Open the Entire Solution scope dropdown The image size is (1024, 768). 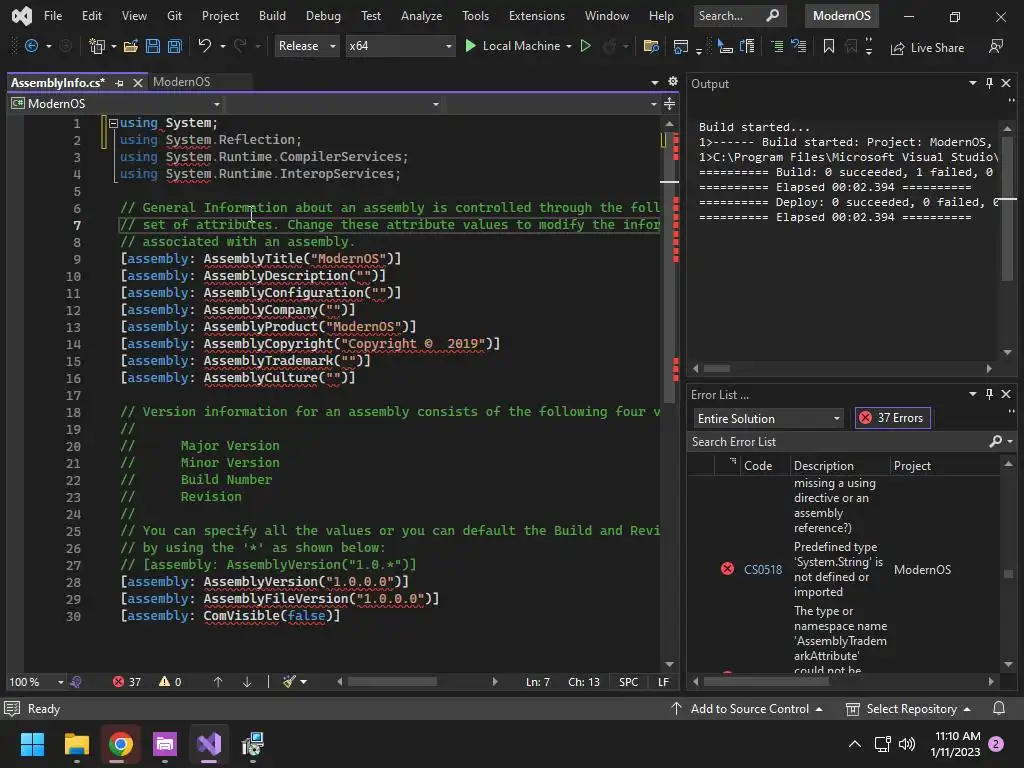pos(768,419)
